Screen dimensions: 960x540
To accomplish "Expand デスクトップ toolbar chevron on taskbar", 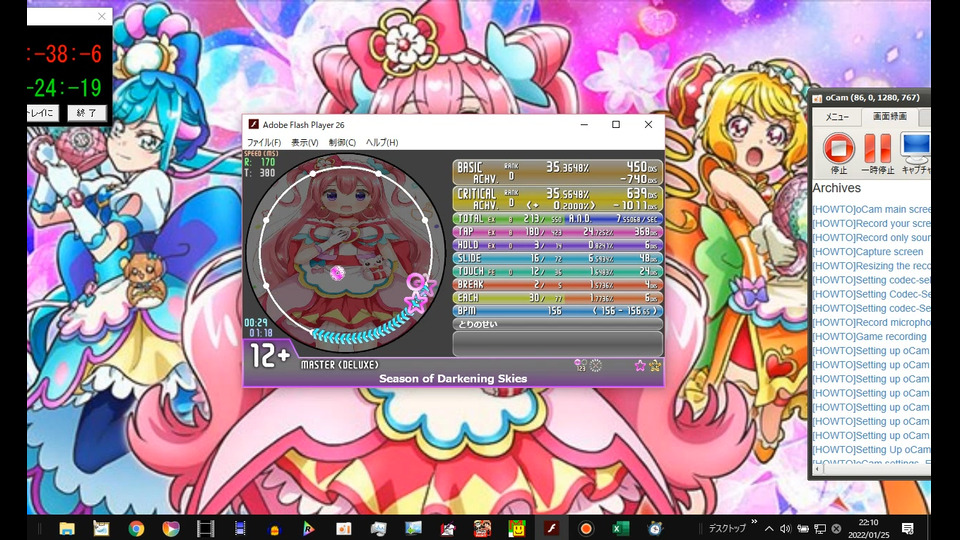I will (754, 522).
